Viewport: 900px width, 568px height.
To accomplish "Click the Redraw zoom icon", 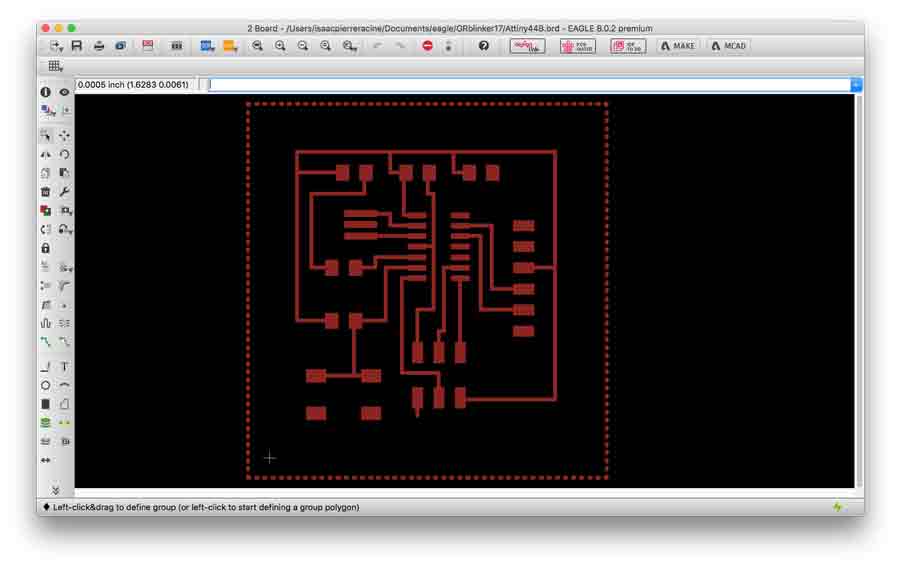I will point(325,46).
